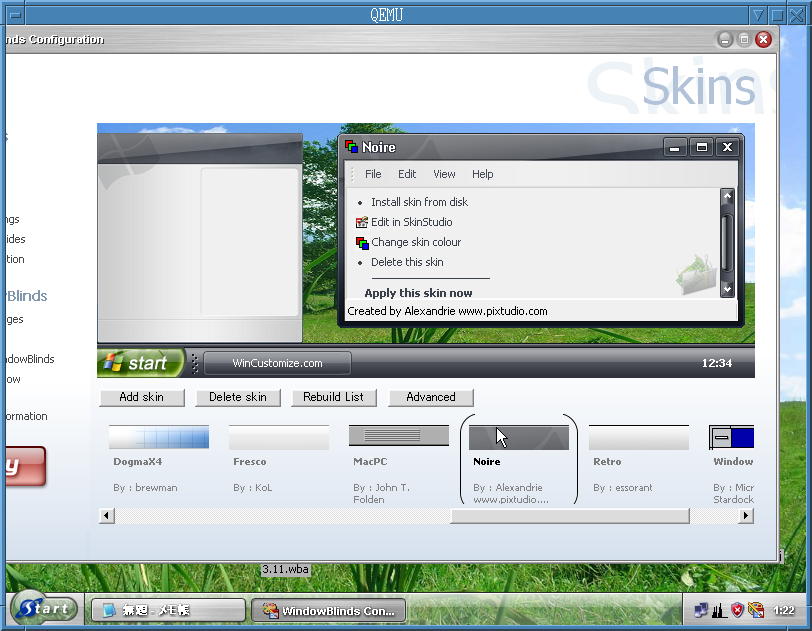This screenshot has width=812, height=631.
Task: Click the red security shield tray icon
Action: (737, 610)
